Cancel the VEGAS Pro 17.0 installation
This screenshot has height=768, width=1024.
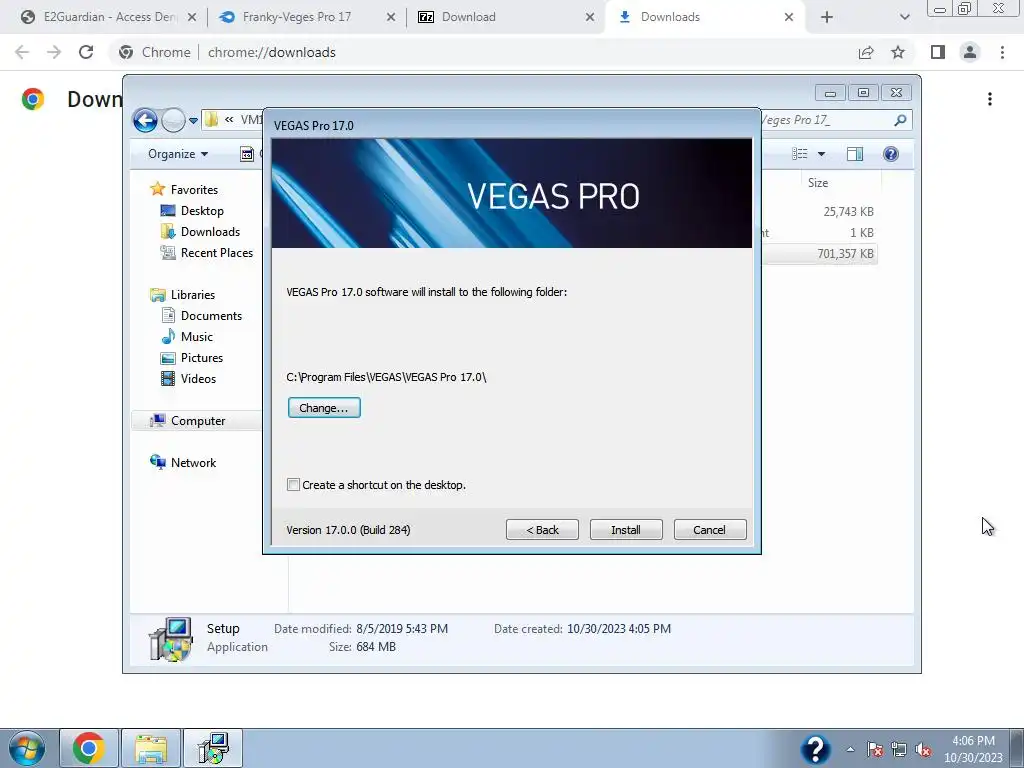tap(710, 530)
